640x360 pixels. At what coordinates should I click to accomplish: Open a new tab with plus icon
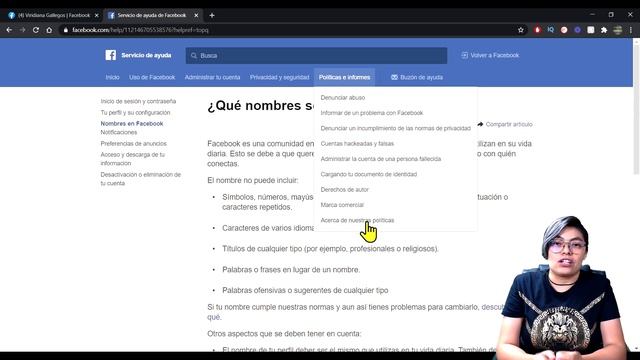(x=212, y=15)
